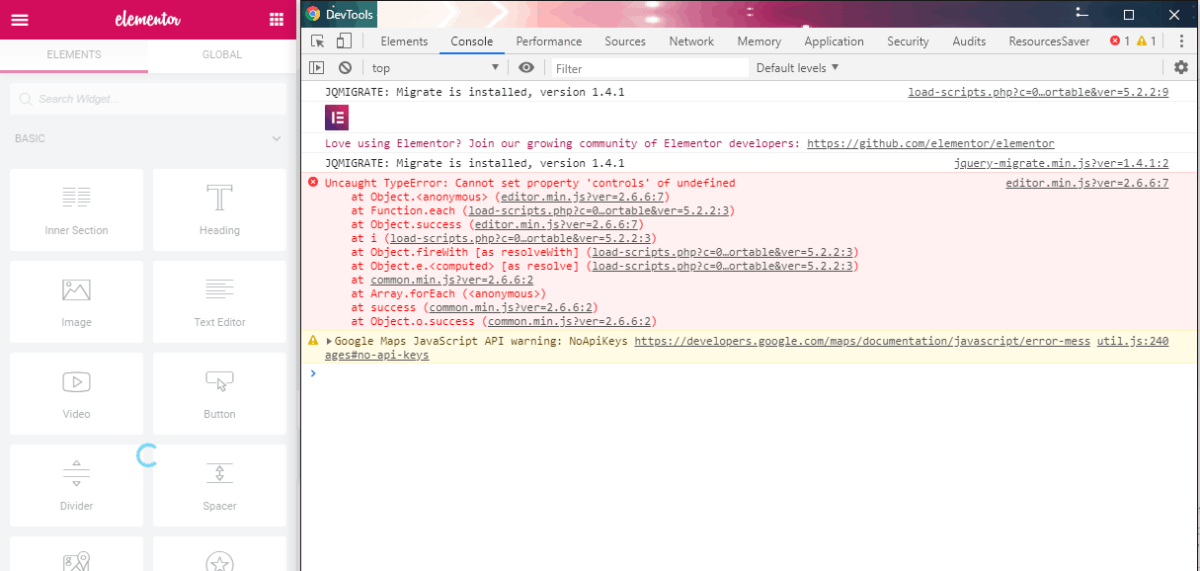Image resolution: width=1200 pixels, height=571 pixels.
Task: Switch to the Audits tab
Action: click(969, 41)
